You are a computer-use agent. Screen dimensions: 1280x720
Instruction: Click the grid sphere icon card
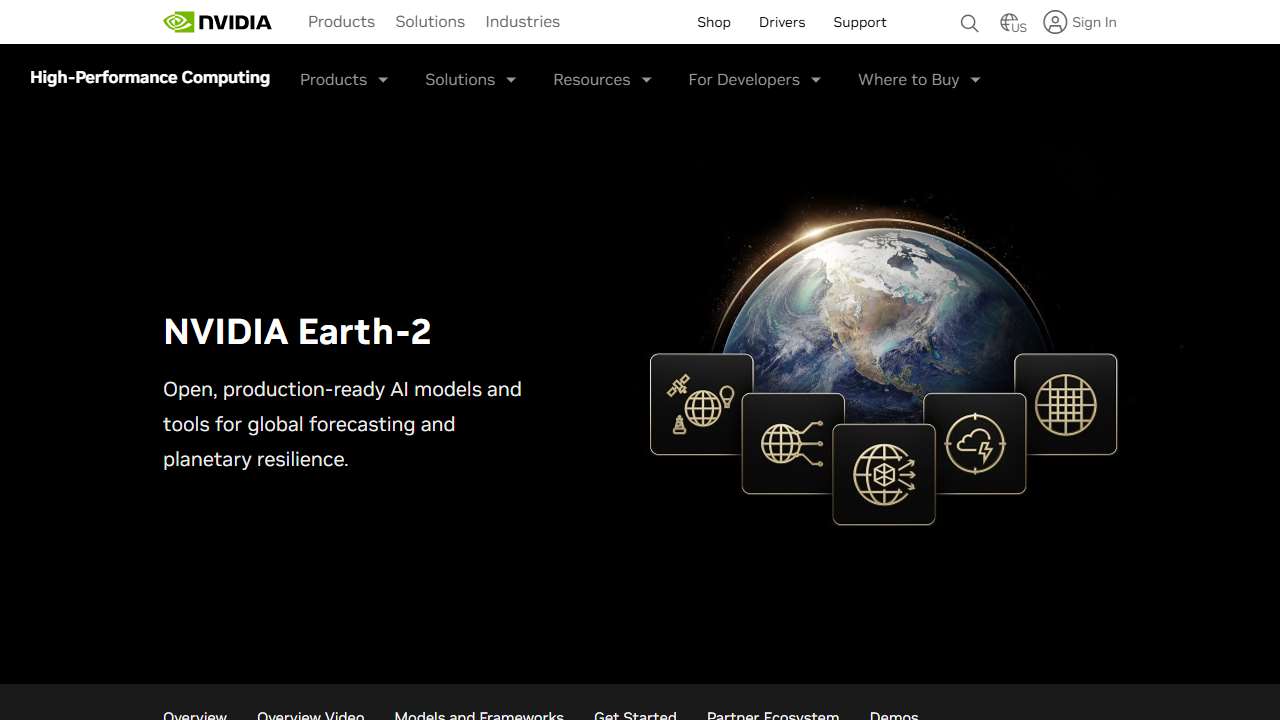click(x=1065, y=404)
